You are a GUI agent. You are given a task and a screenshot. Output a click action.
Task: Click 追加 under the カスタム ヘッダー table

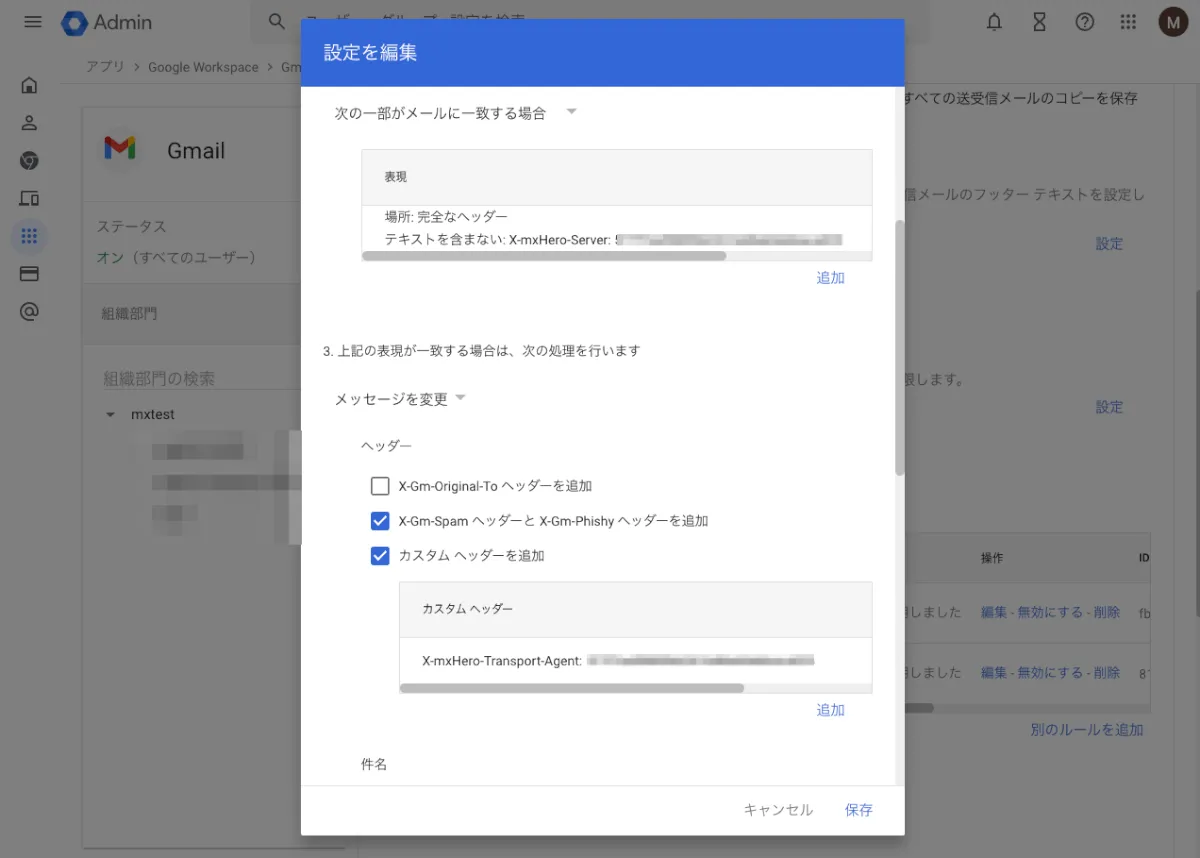pyautogui.click(x=831, y=710)
